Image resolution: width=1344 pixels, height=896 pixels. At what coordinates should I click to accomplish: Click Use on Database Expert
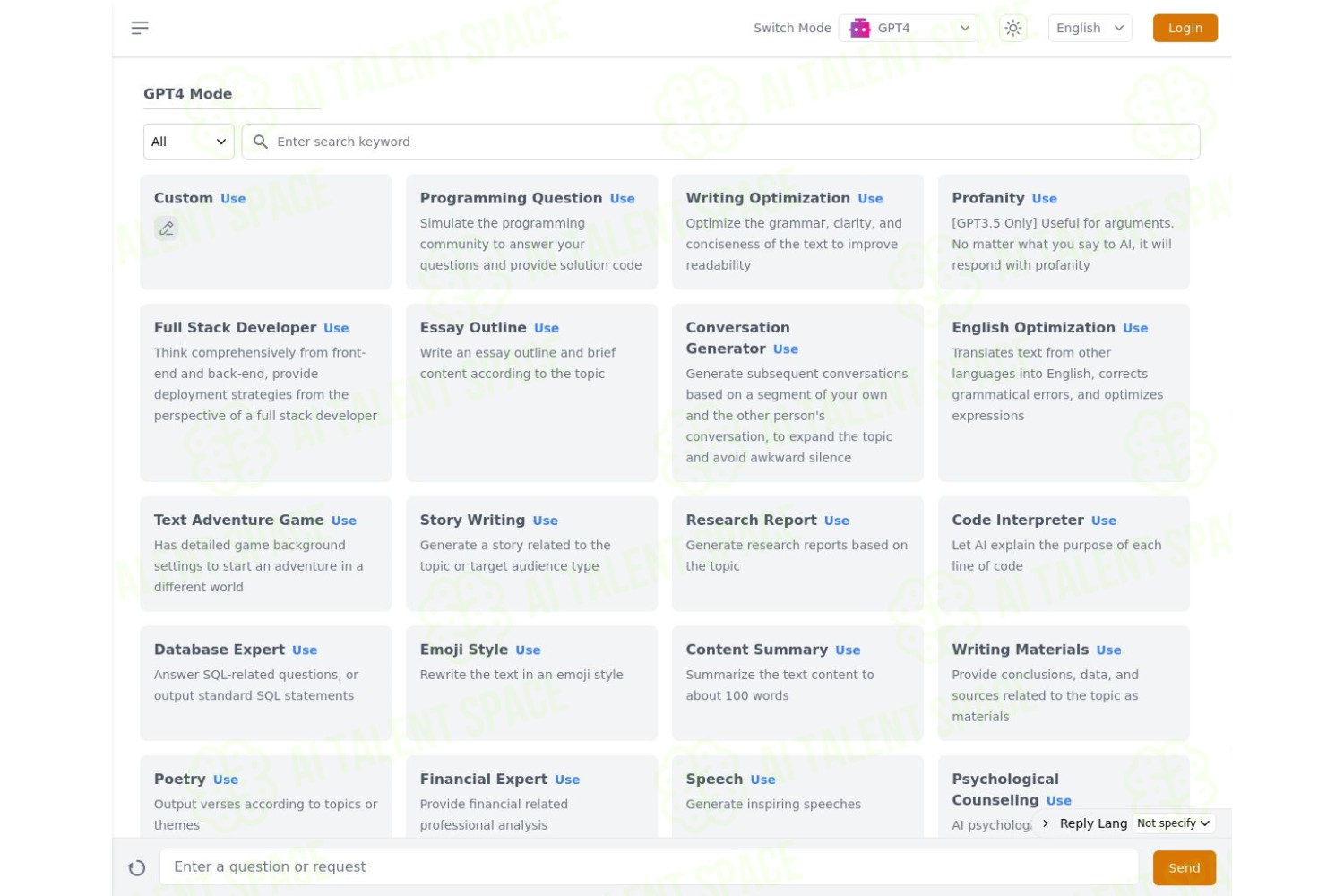click(x=305, y=650)
